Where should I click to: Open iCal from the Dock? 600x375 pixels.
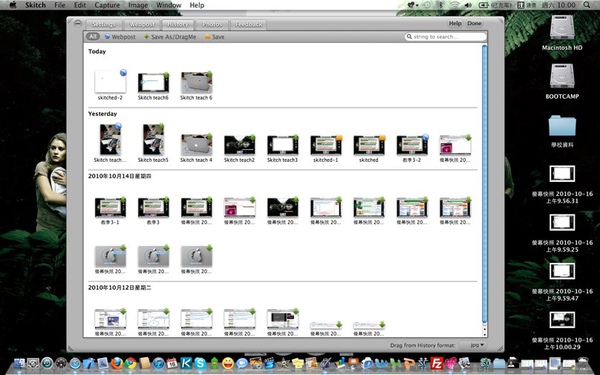tap(172, 363)
